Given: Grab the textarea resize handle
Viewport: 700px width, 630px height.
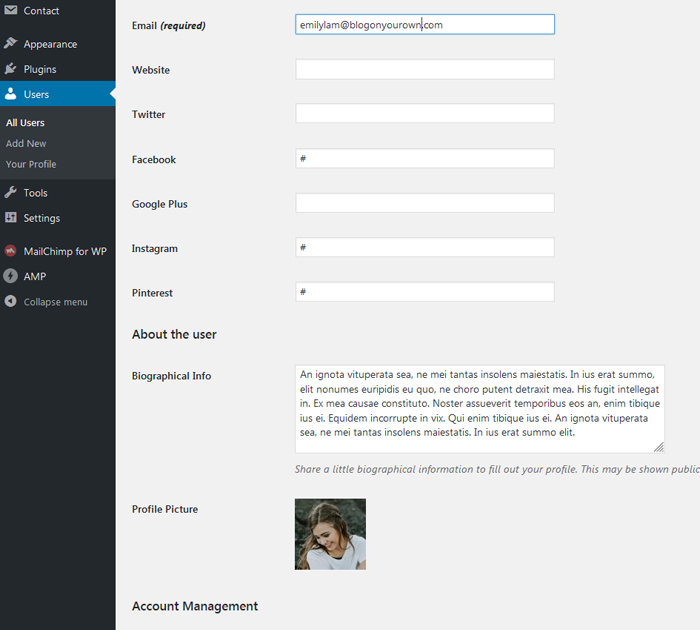Looking at the screenshot, I should pos(659,447).
